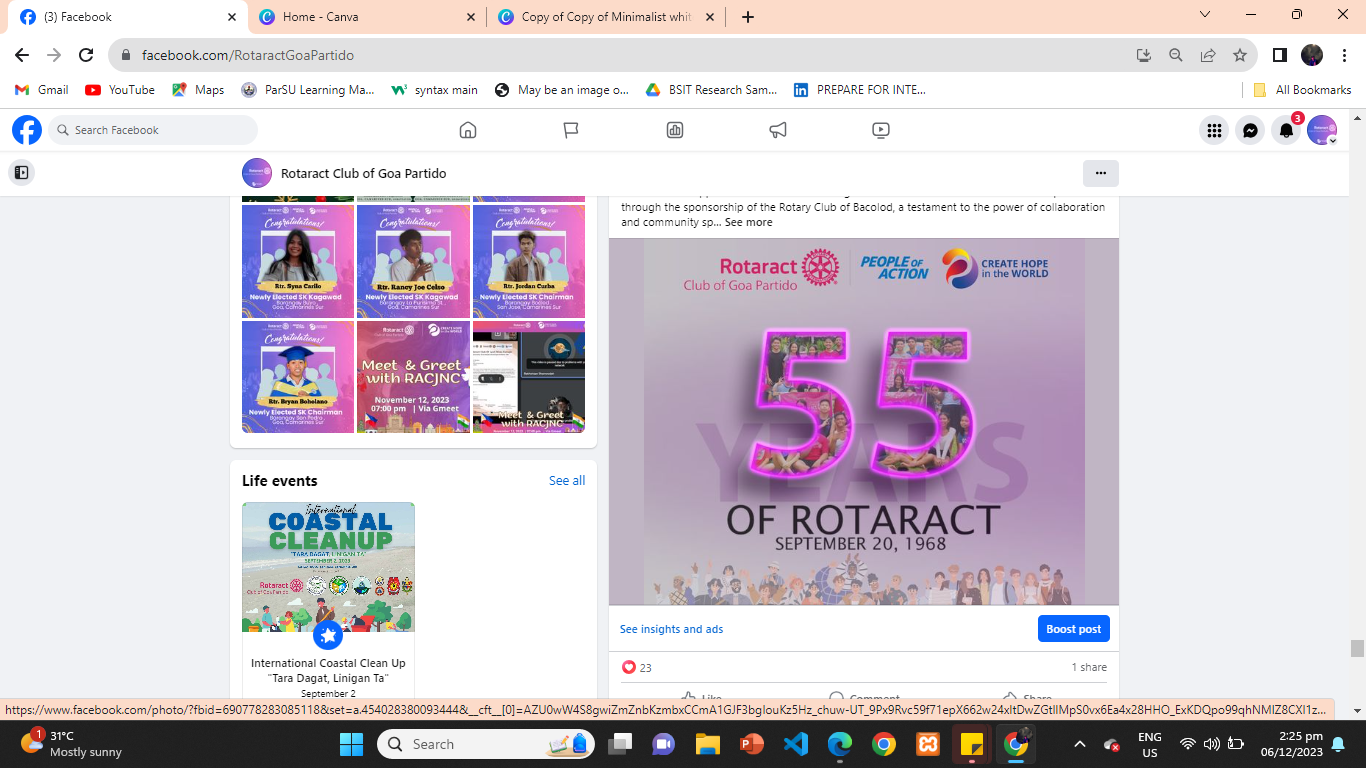Screen dimensions: 1366x768
Task: Open the Facebook menu grid icon
Action: pos(1214,130)
